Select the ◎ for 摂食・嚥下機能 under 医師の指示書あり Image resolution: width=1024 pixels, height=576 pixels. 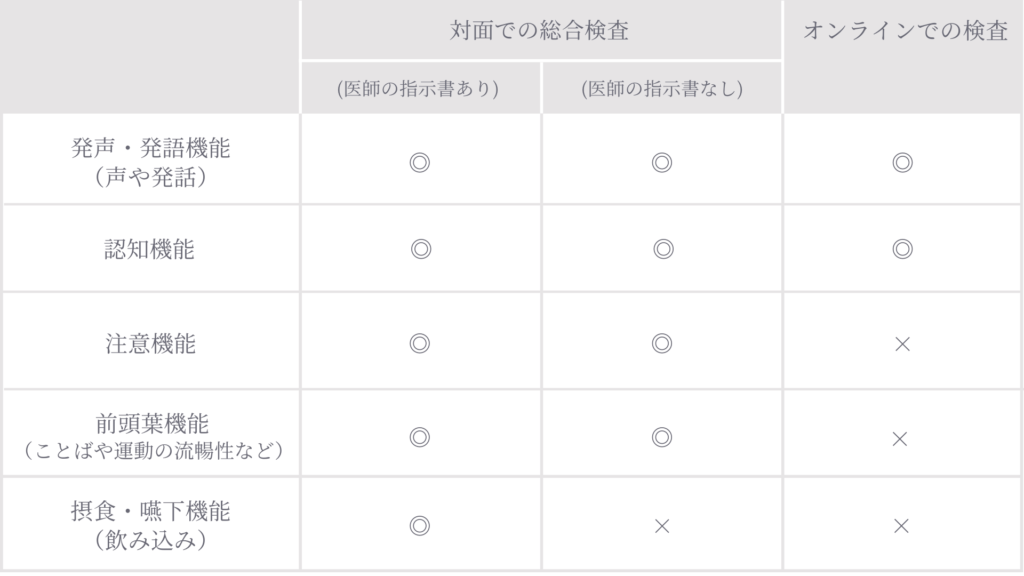(420, 526)
